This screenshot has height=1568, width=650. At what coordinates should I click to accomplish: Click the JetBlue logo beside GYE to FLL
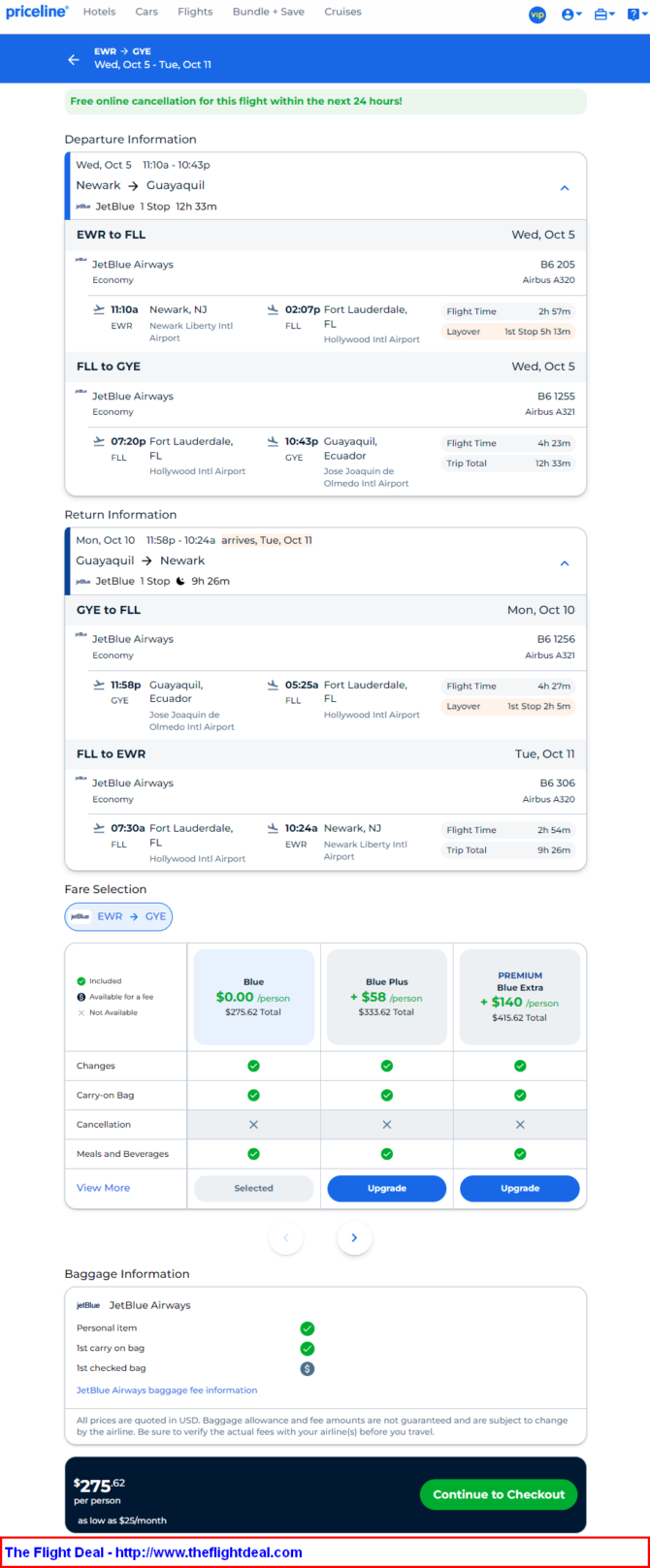(x=81, y=635)
